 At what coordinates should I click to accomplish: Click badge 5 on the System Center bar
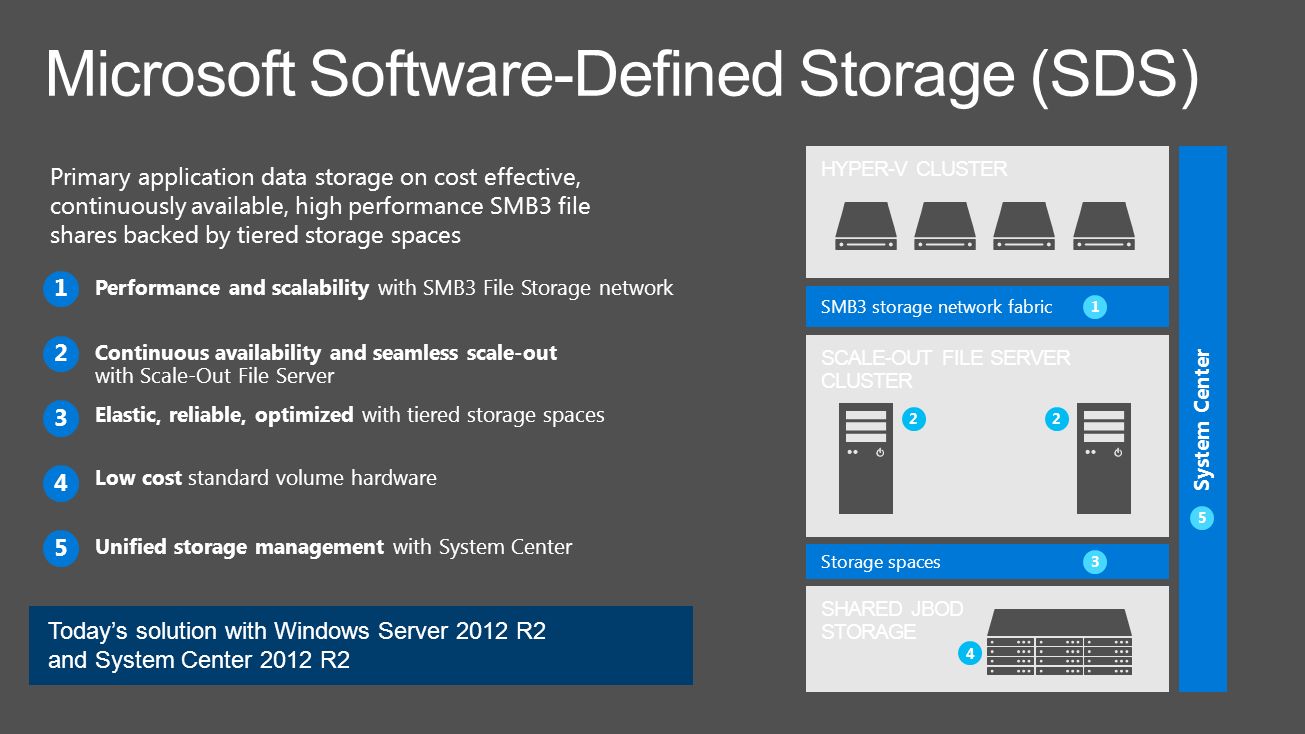point(1202,518)
